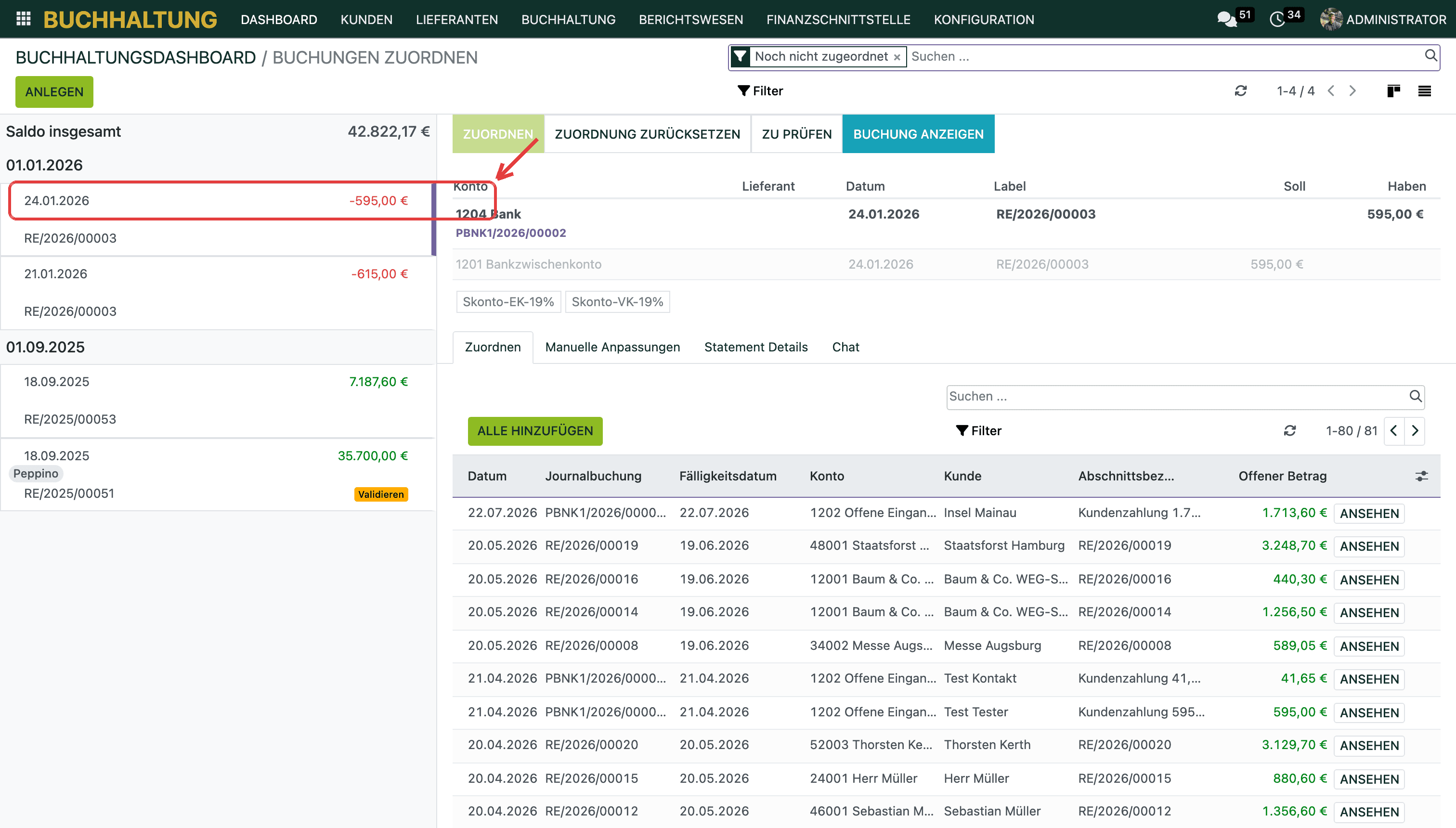The height and width of the screenshot is (828, 1456).
Task: Click the magnifier icon in the lower search field
Action: tap(1416, 396)
